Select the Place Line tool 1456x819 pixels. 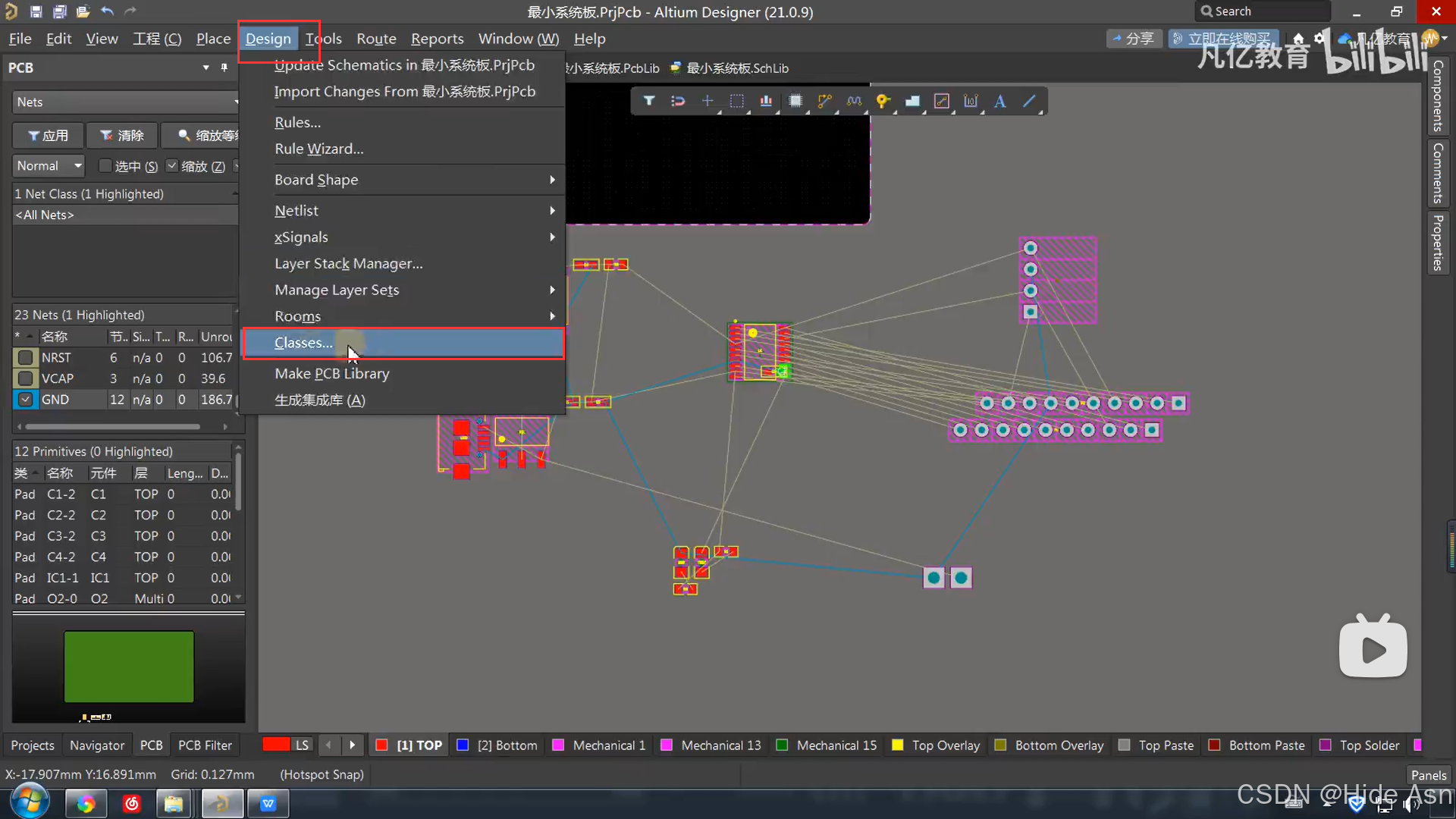point(1029,101)
